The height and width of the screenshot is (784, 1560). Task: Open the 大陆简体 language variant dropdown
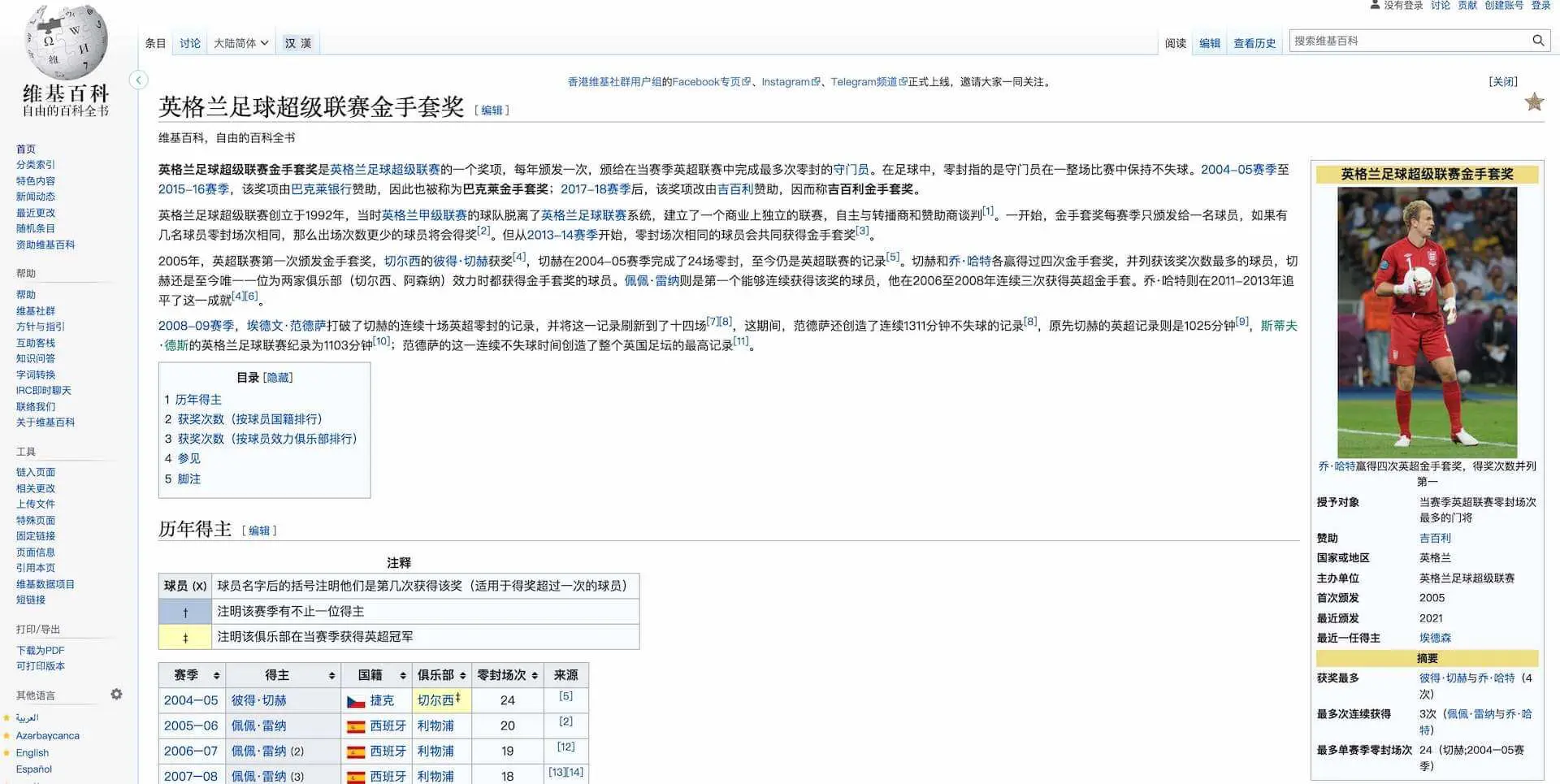point(240,43)
